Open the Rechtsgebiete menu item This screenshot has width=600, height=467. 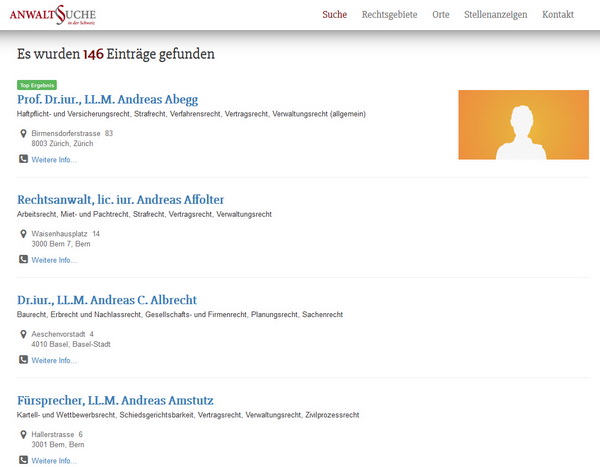390,15
